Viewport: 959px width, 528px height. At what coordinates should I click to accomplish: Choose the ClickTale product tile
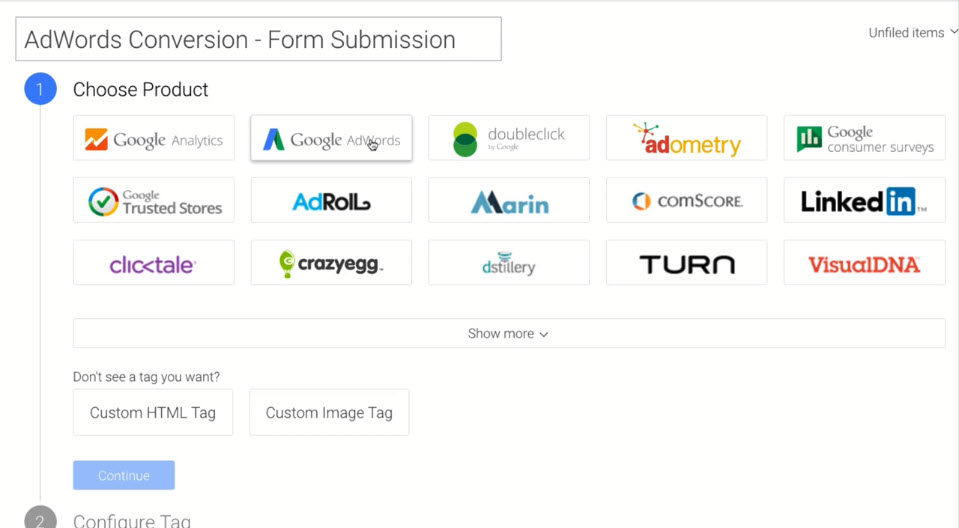(154, 263)
